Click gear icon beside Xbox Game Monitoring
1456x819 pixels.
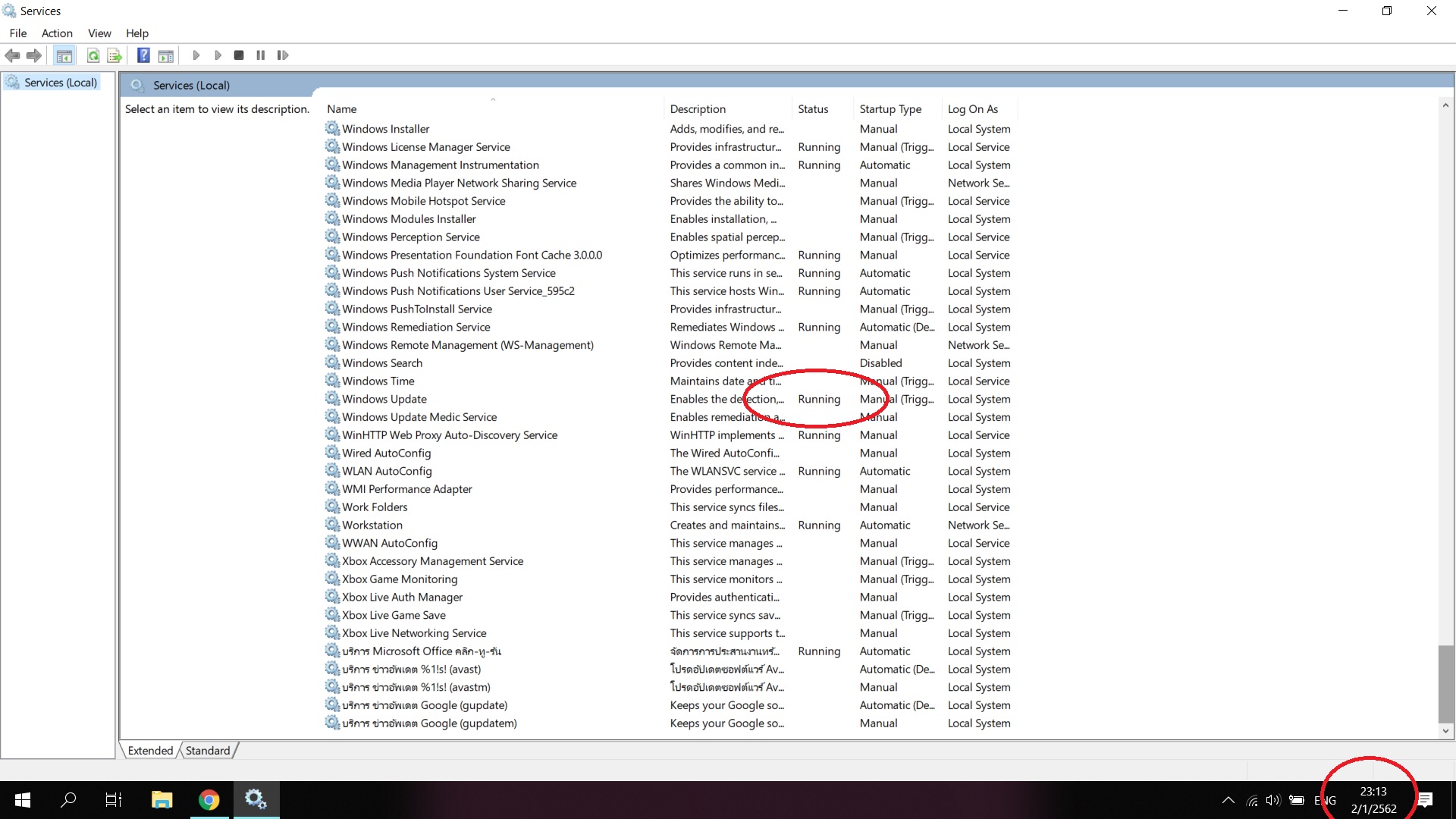pyautogui.click(x=332, y=579)
